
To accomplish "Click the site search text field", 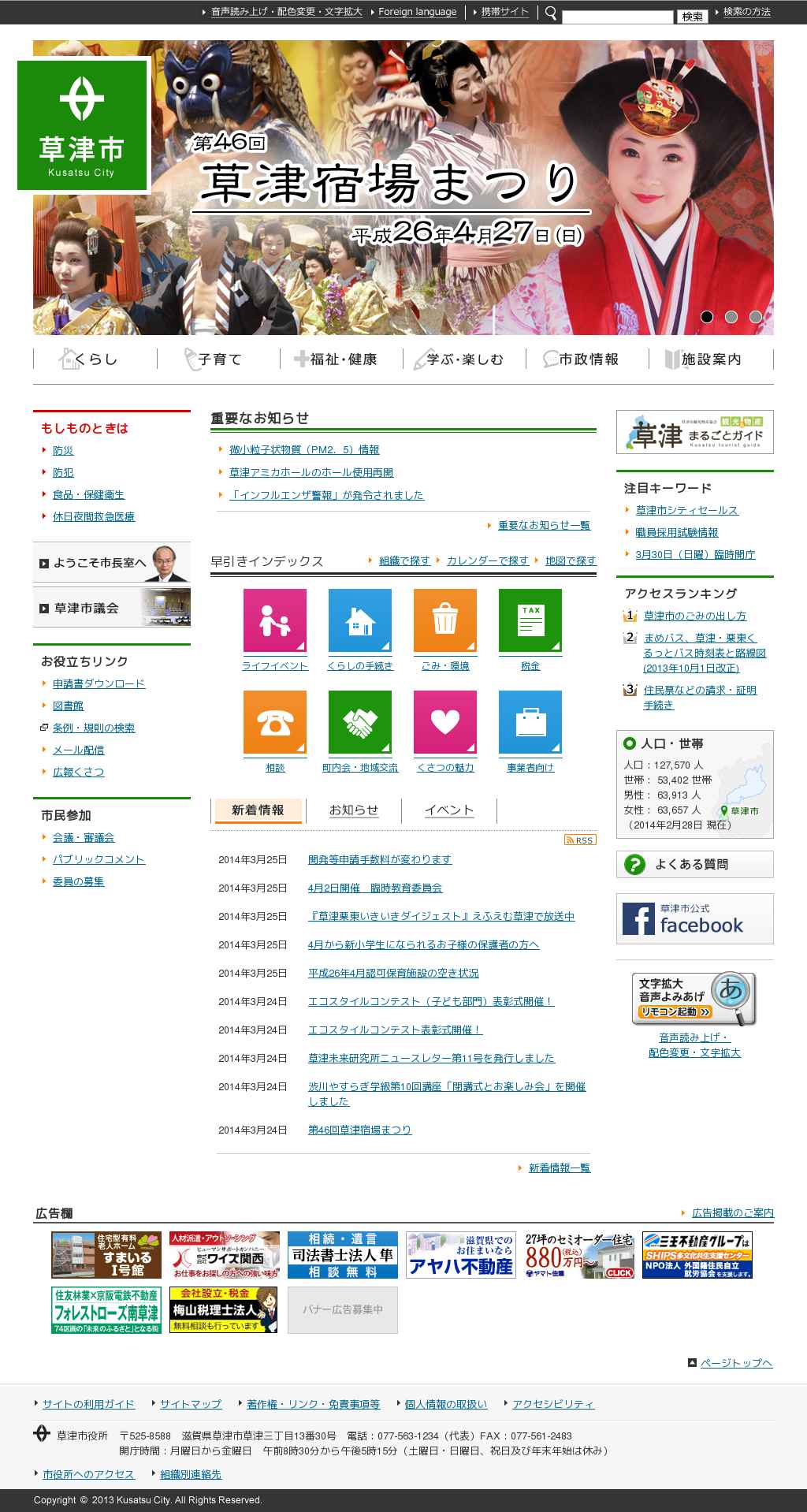I will pyautogui.click(x=618, y=17).
